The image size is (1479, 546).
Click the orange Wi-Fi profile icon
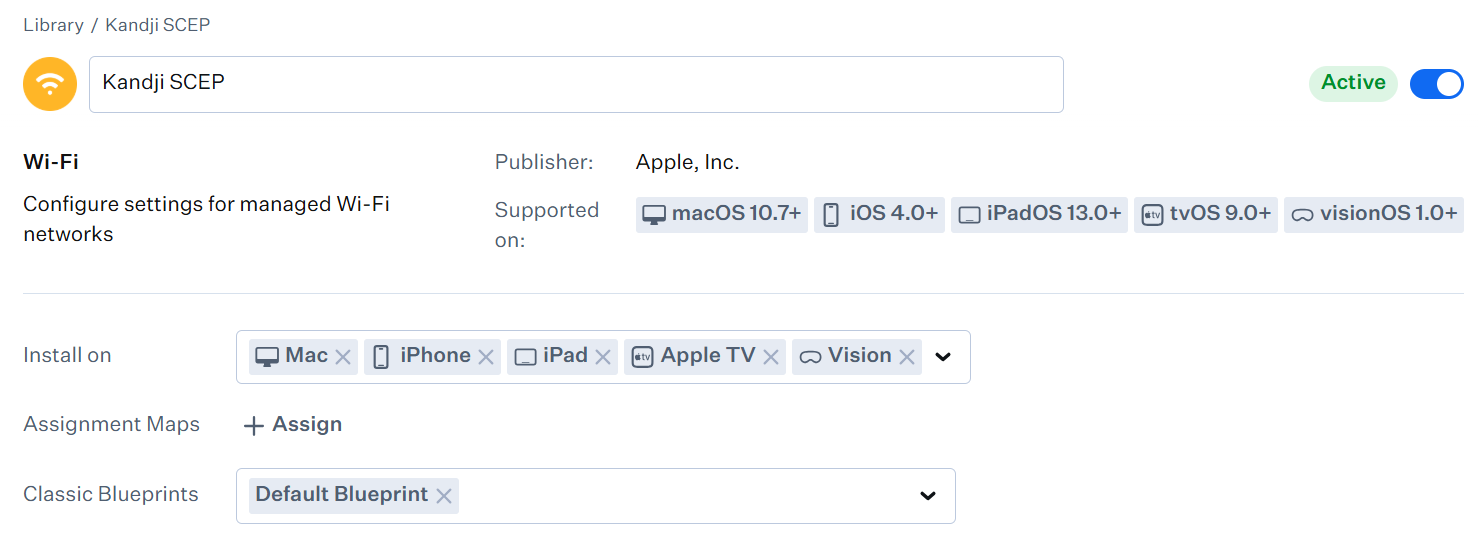point(50,84)
